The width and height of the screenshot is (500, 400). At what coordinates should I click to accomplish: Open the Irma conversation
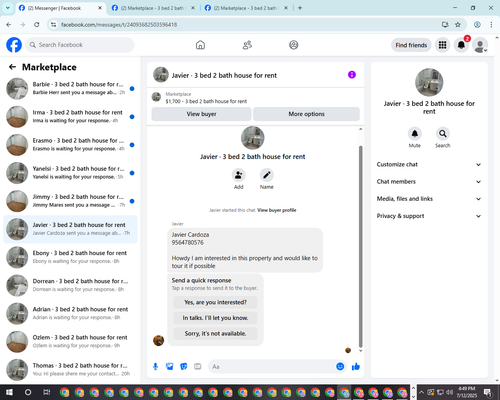pos(70,117)
